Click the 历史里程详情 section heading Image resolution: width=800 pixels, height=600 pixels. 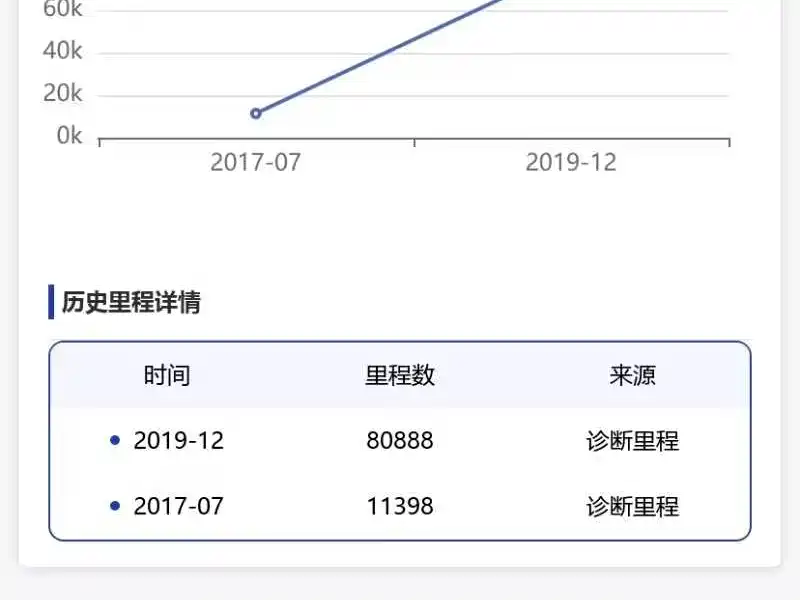point(131,302)
